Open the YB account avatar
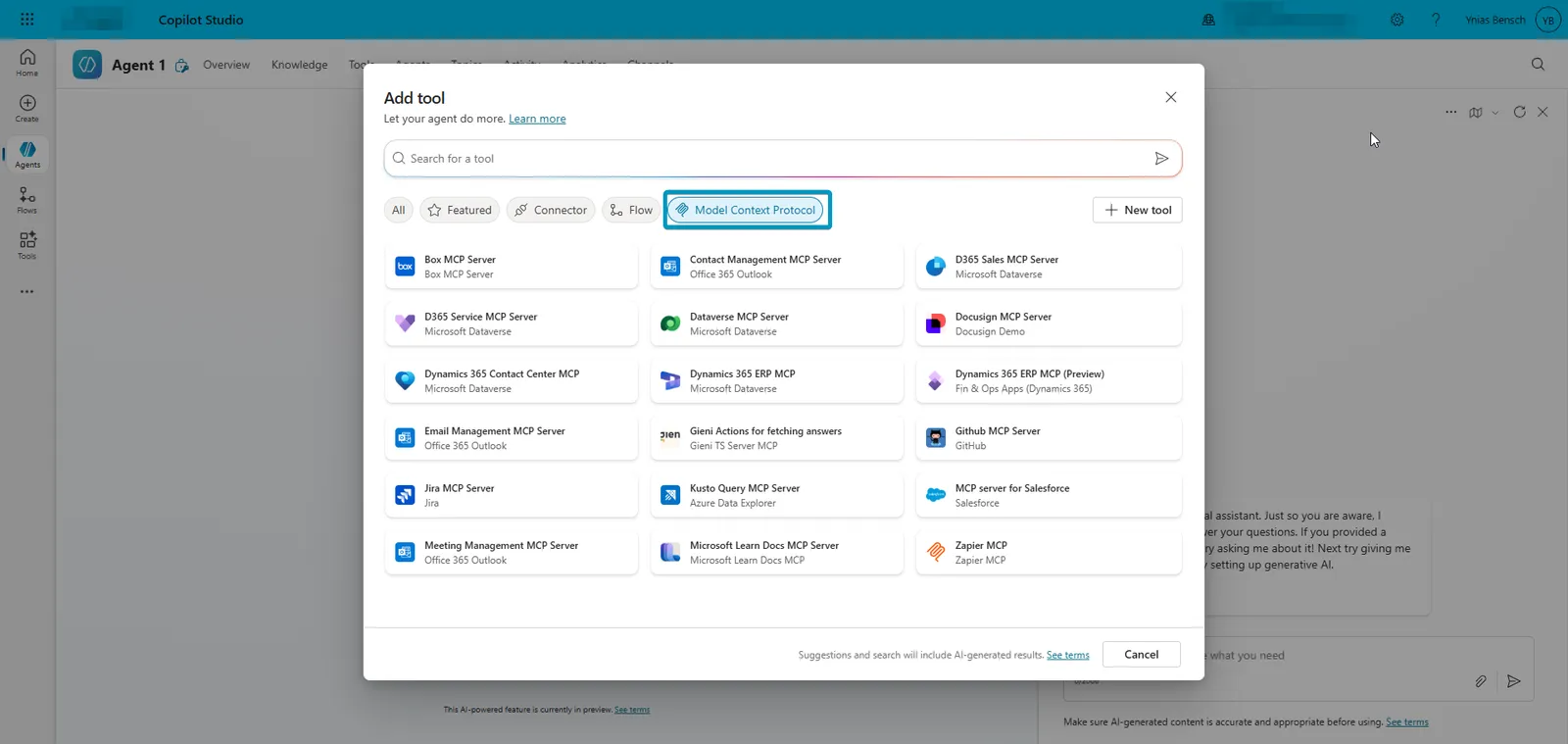1568x744 pixels. [x=1548, y=20]
